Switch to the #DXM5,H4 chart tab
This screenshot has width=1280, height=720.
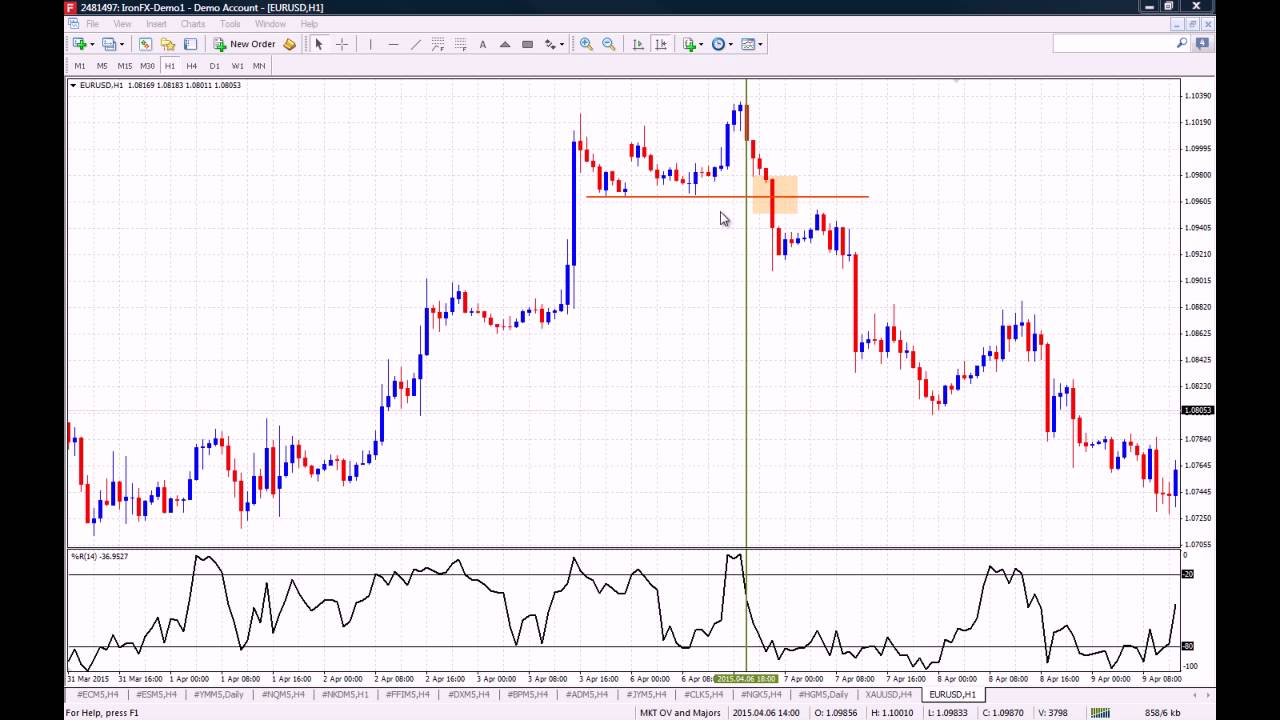[x=469, y=694]
